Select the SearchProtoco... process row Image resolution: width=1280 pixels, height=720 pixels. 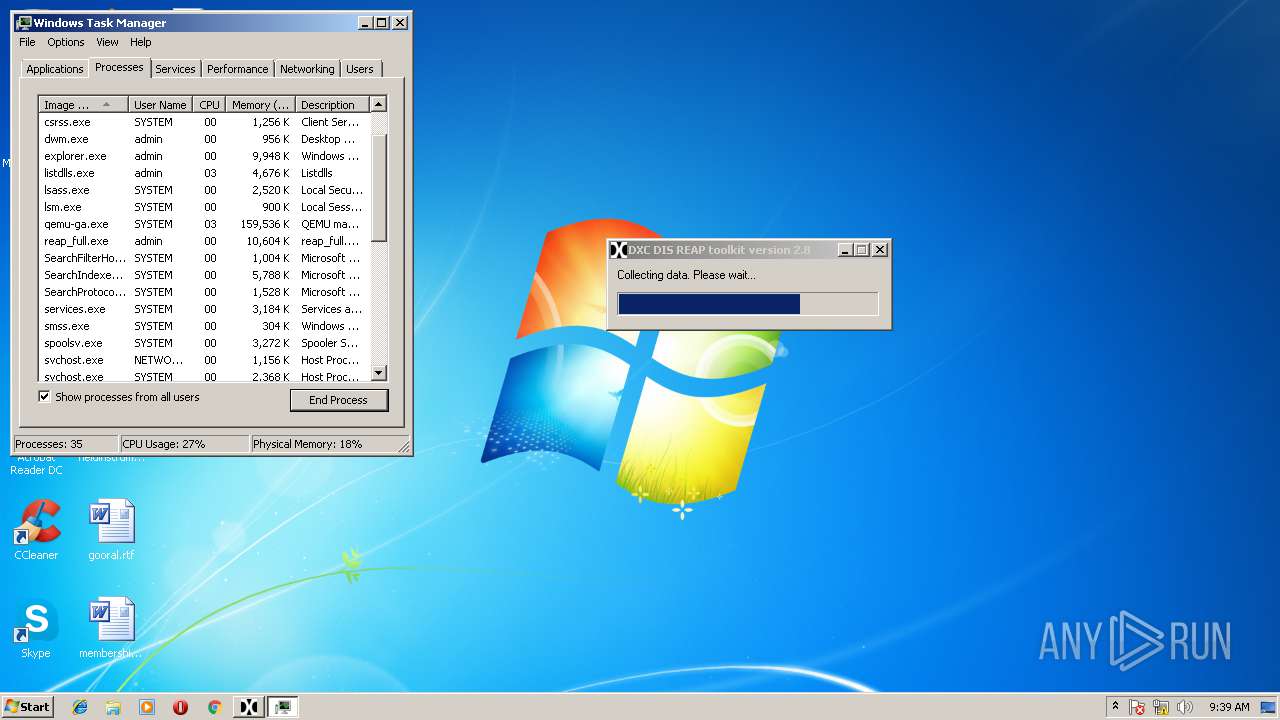(204, 292)
